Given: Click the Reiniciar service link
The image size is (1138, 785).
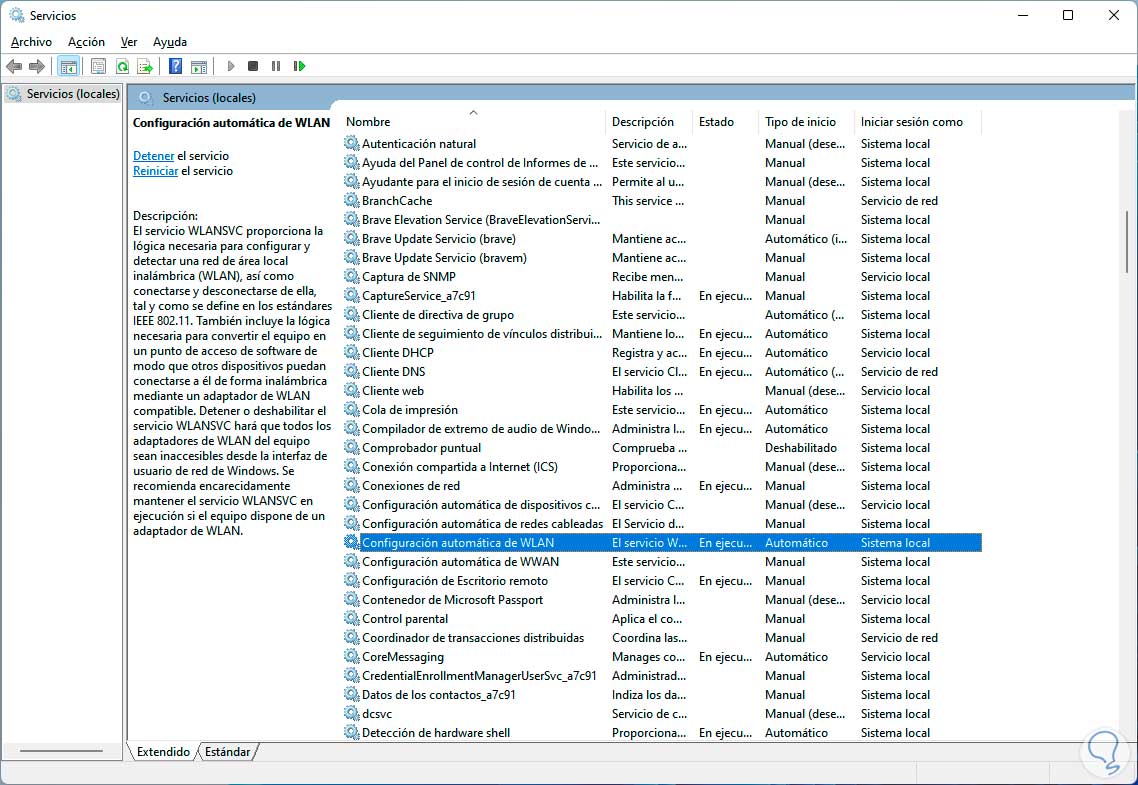Looking at the screenshot, I should tap(155, 171).
